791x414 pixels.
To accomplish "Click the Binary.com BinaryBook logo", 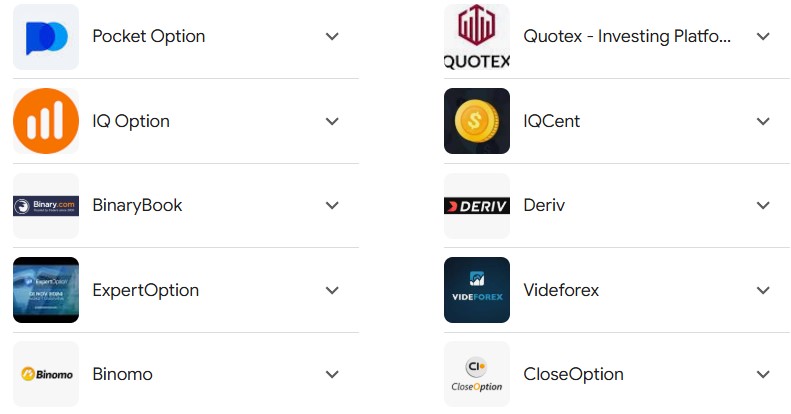I will (46, 206).
